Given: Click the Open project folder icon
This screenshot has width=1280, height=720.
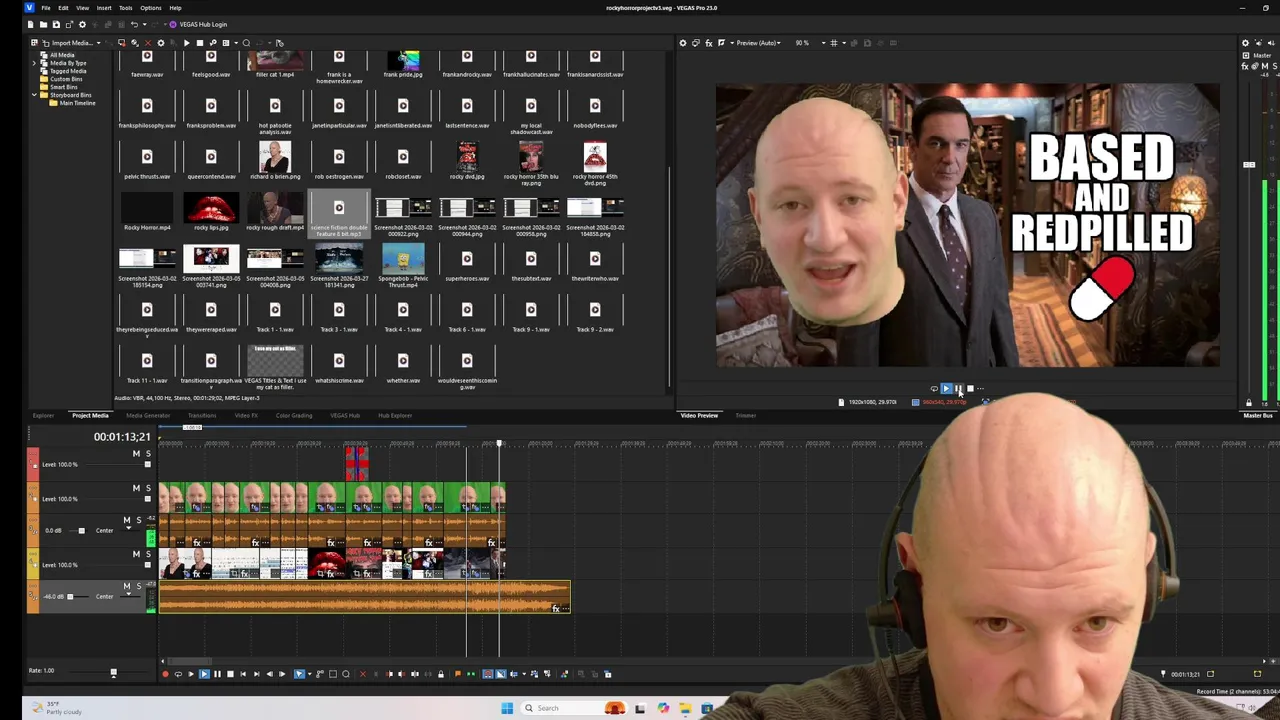Looking at the screenshot, I should (x=43, y=24).
